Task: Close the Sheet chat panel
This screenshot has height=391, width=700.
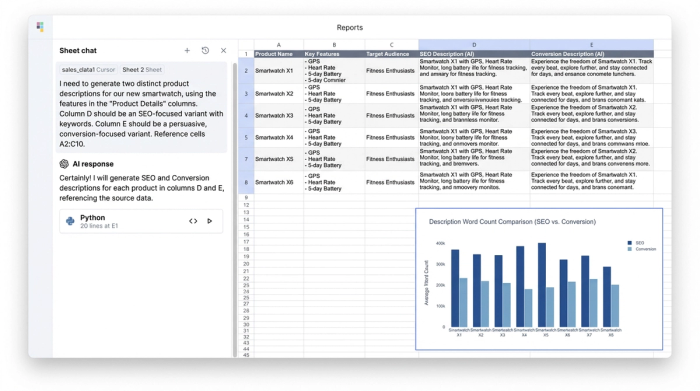Action: point(223,50)
